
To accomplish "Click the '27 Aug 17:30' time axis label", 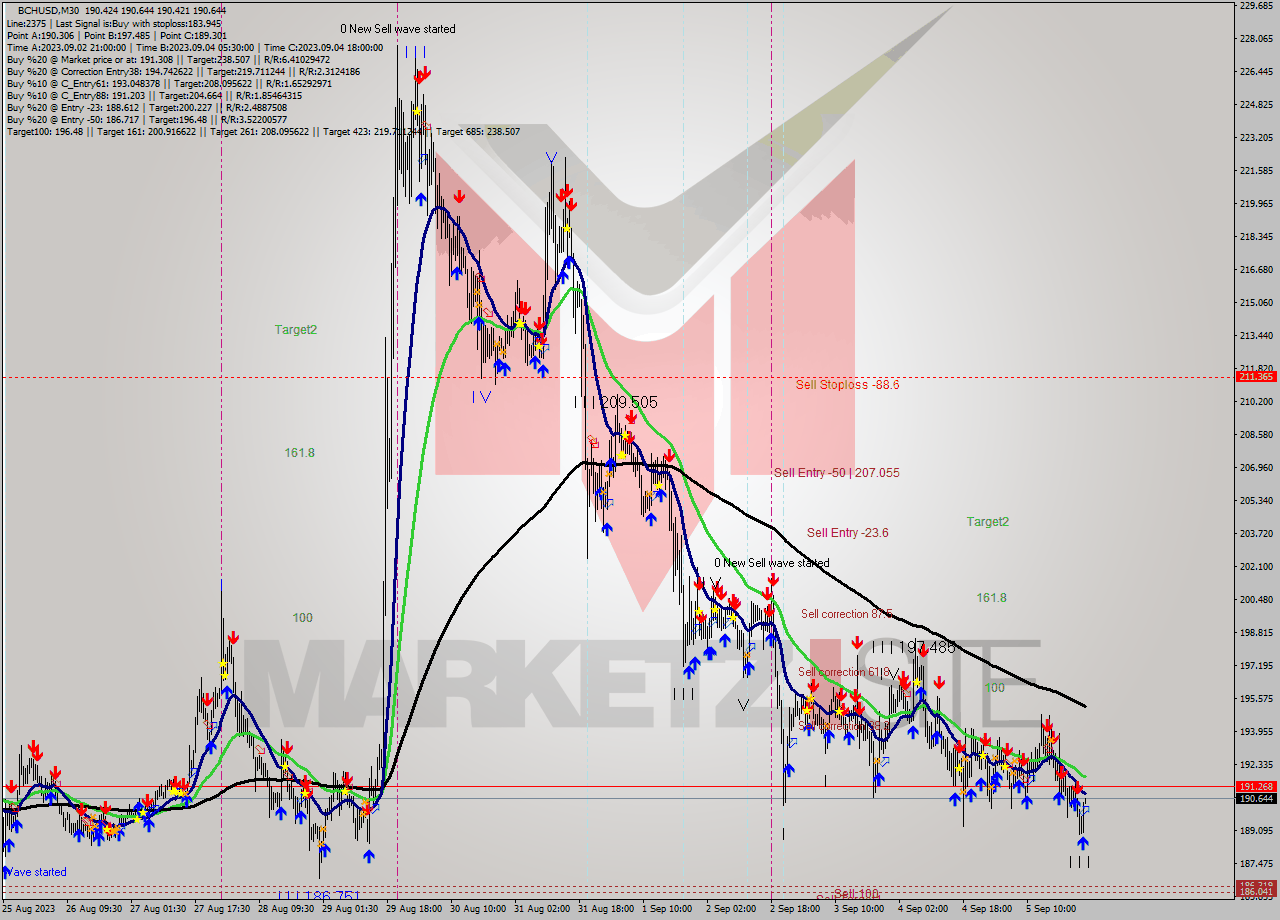I will point(224,909).
